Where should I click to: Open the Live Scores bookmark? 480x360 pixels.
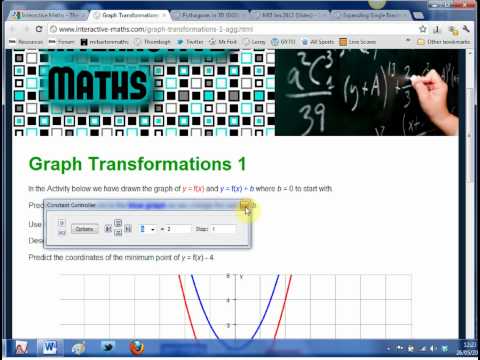(358, 42)
